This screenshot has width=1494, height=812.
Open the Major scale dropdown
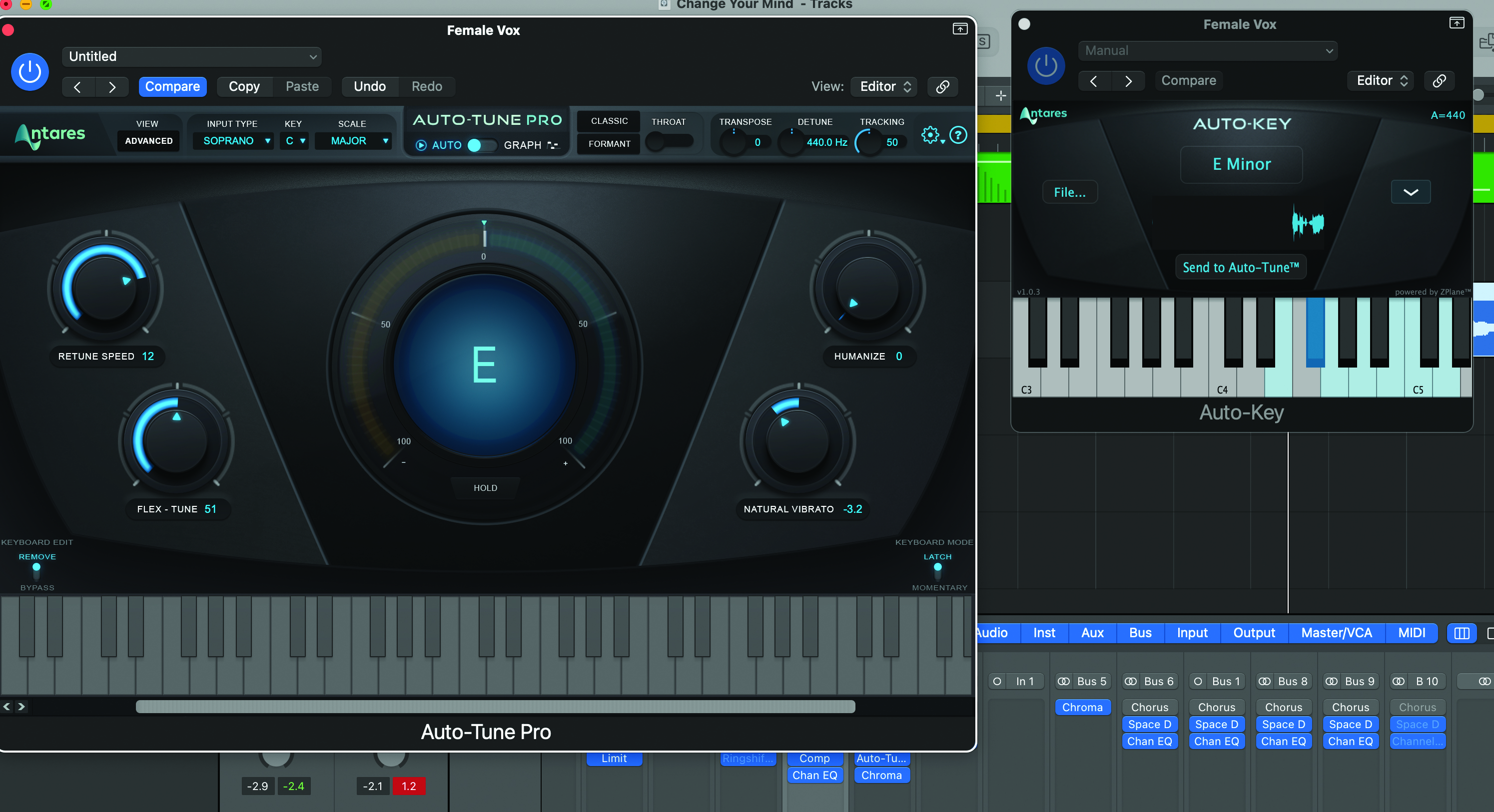(x=353, y=141)
